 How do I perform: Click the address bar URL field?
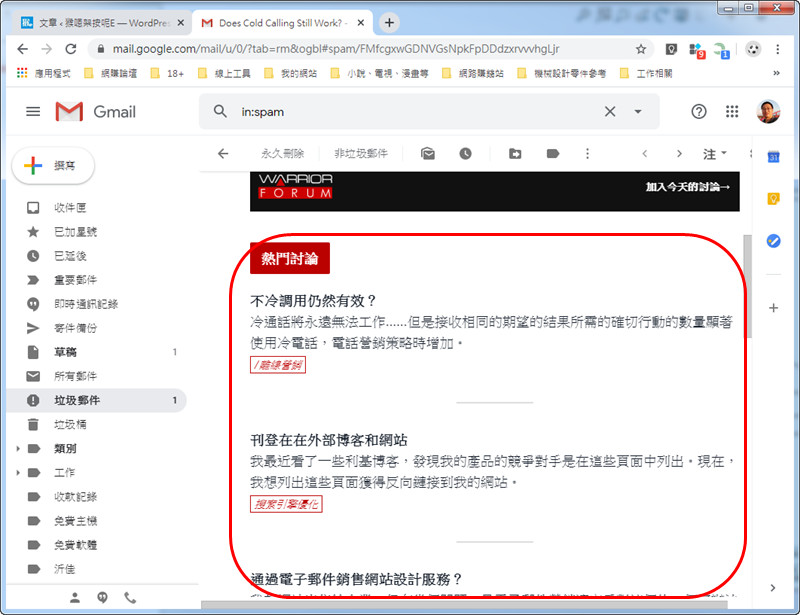click(x=370, y=49)
